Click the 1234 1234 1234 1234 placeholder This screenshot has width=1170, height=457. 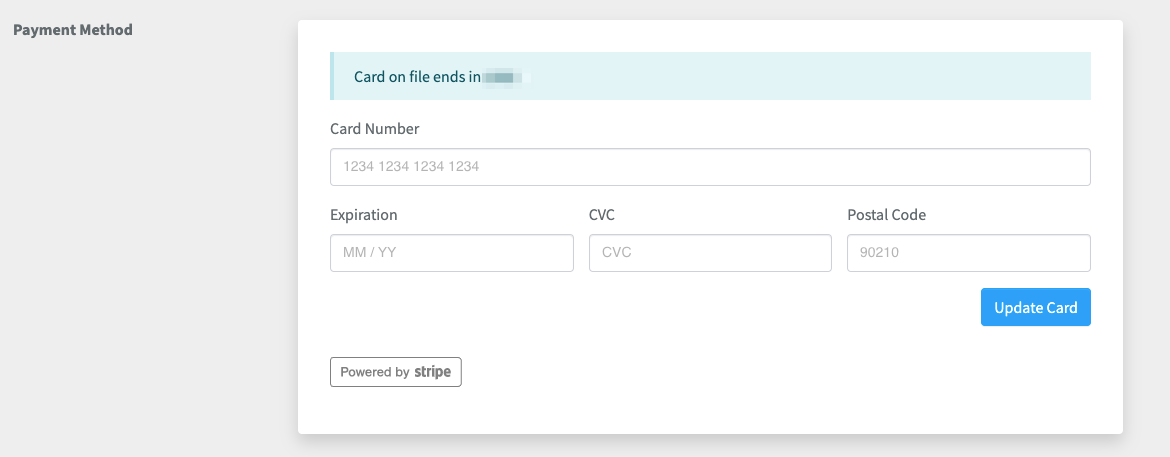click(411, 167)
